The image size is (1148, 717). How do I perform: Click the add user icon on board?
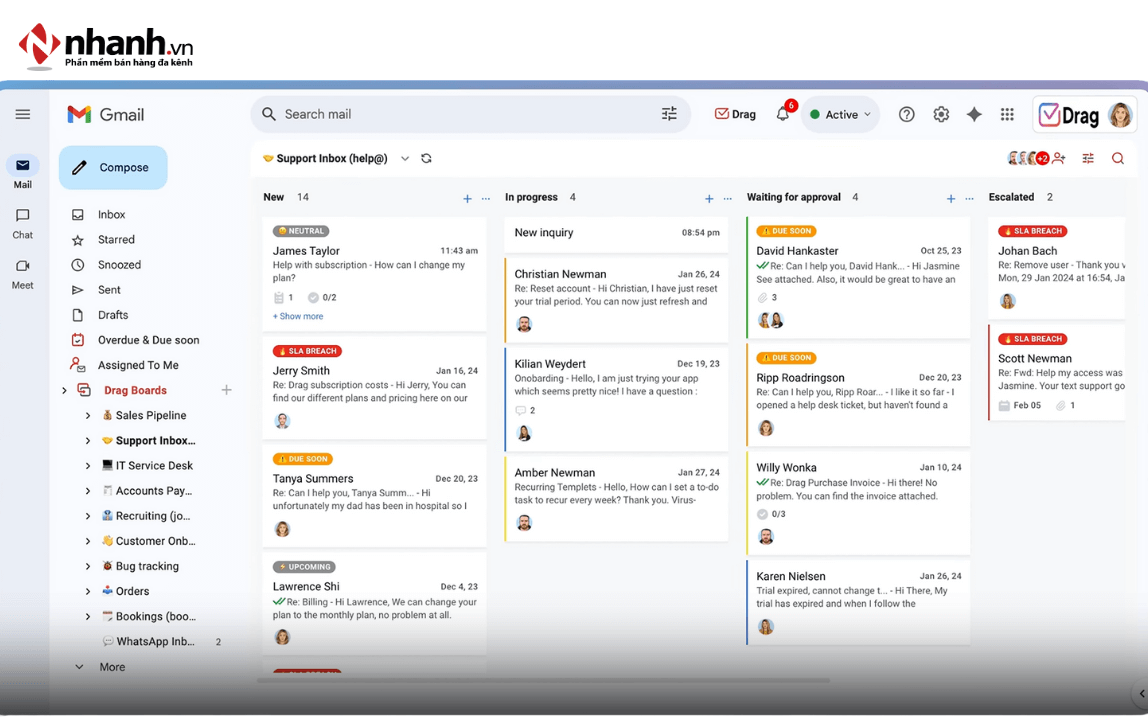1059,158
